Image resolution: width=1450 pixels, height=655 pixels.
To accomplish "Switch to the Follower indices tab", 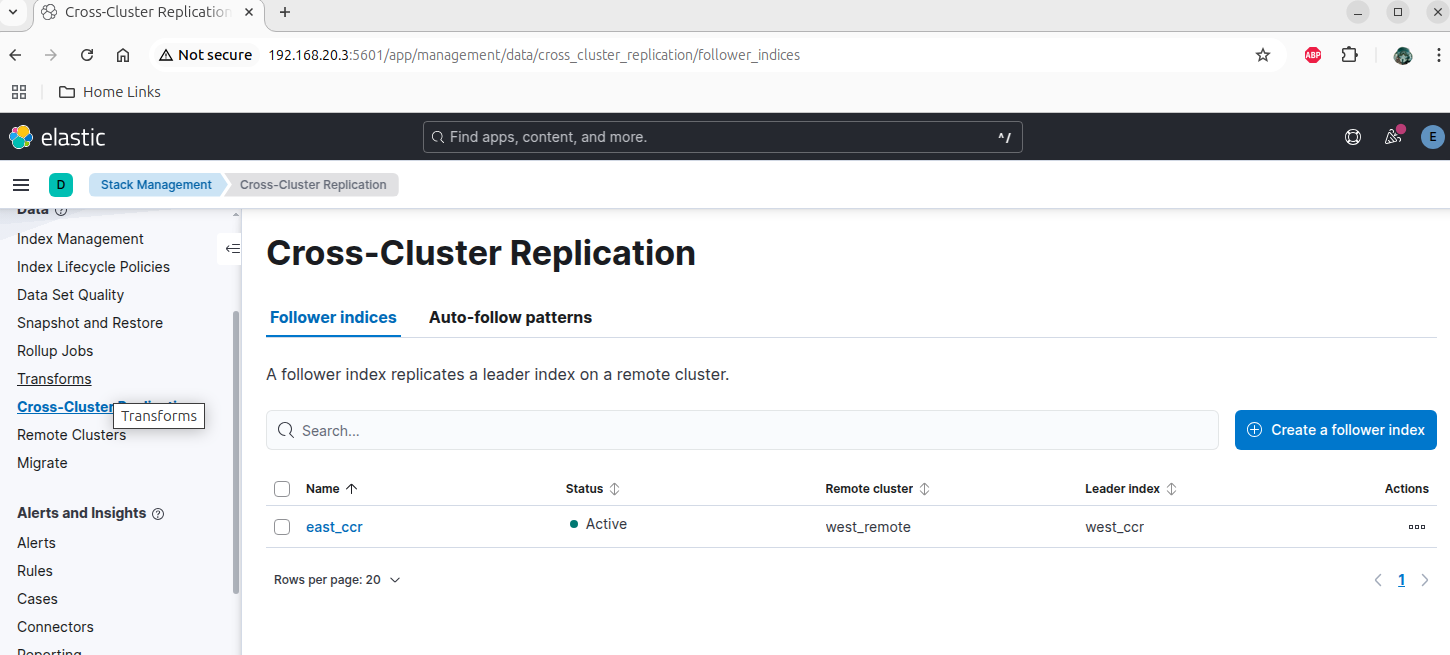I will tap(333, 318).
